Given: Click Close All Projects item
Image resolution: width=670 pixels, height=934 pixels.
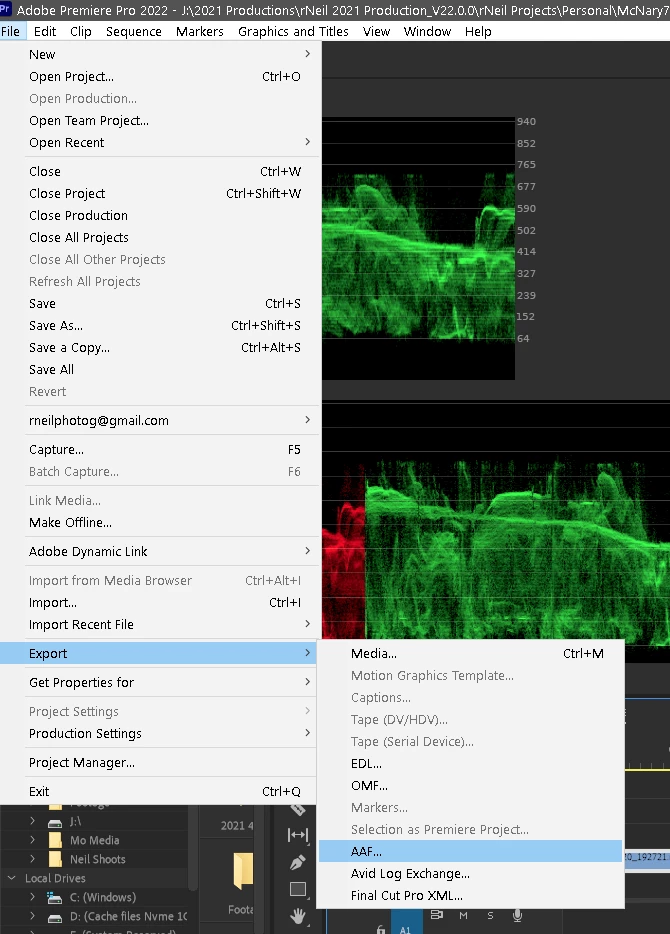Looking at the screenshot, I should coord(161,238).
